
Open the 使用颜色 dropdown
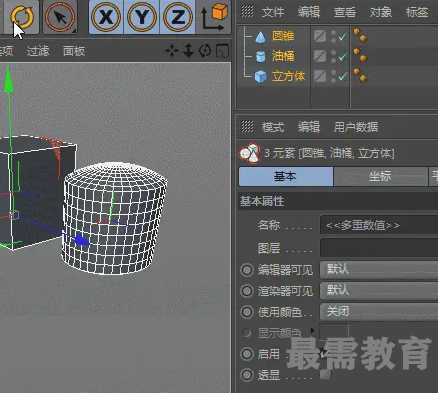(x=379, y=312)
